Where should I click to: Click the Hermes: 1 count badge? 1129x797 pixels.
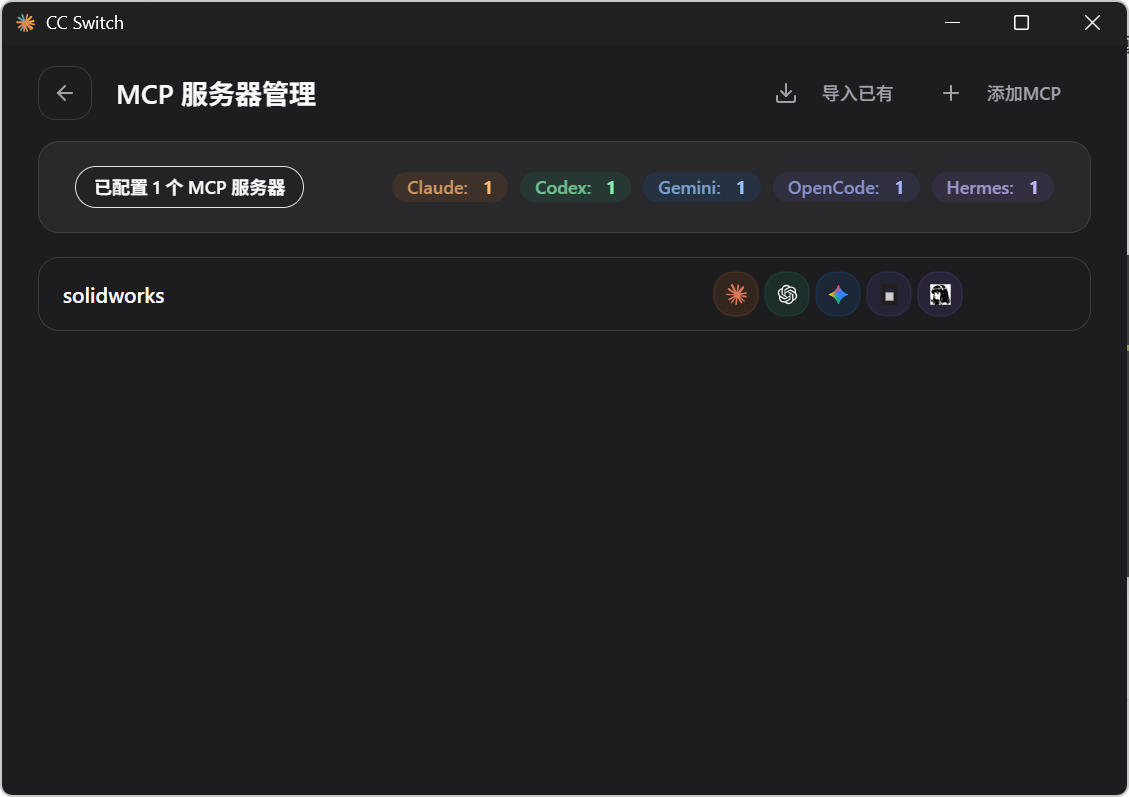pos(992,188)
